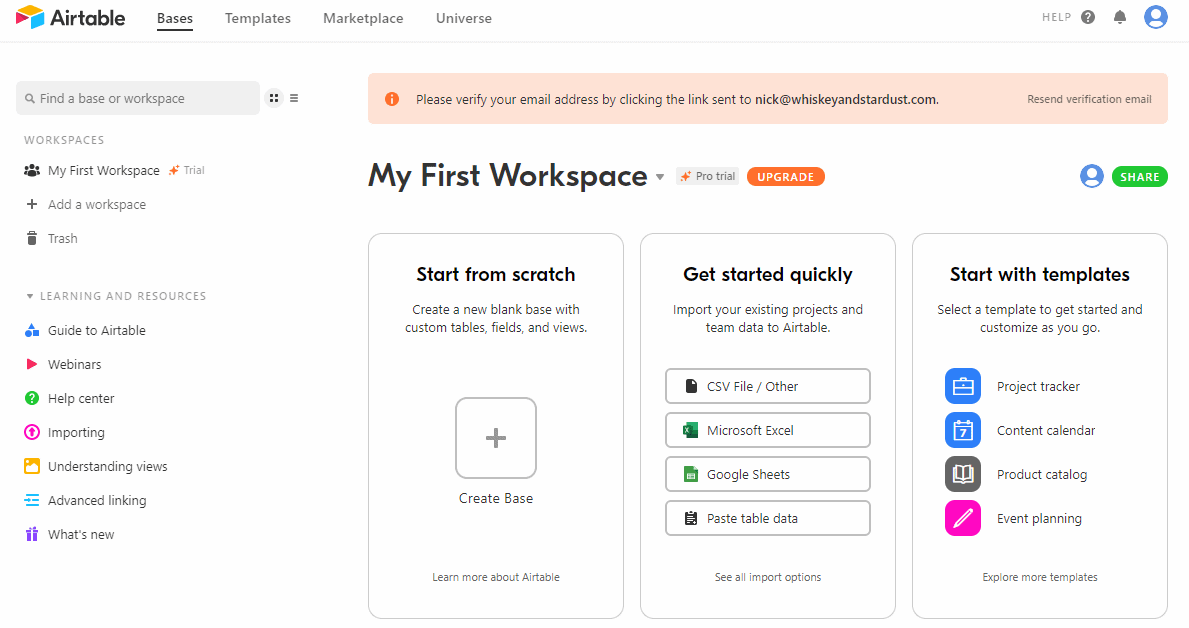Open Webinars link
This screenshot has height=628, width=1189.
click(x=74, y=364)
